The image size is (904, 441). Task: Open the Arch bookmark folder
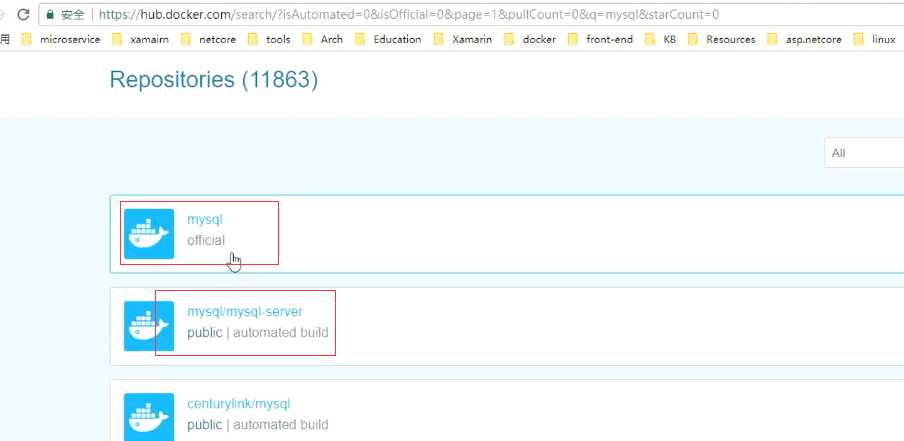pos(322,39)
